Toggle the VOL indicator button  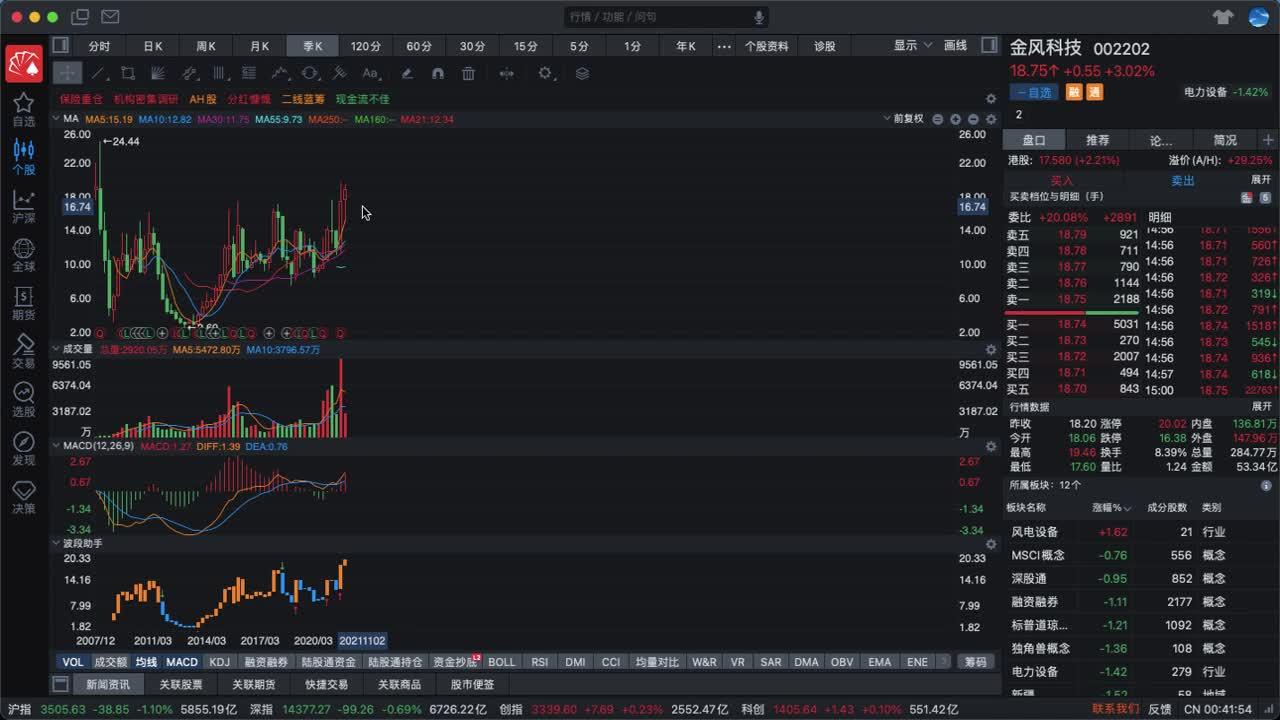click(x=73, y=662)
